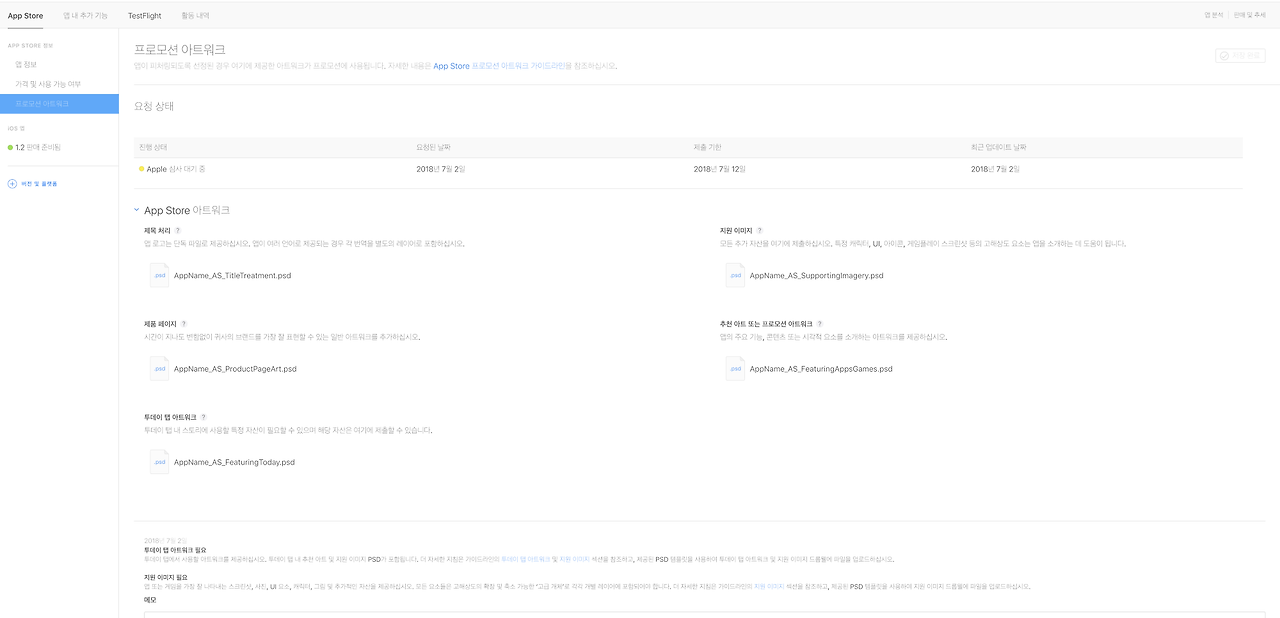Open 앱 정보 in the sidebar
This screenshot has height=618, width=1280.
pos(26,65)
